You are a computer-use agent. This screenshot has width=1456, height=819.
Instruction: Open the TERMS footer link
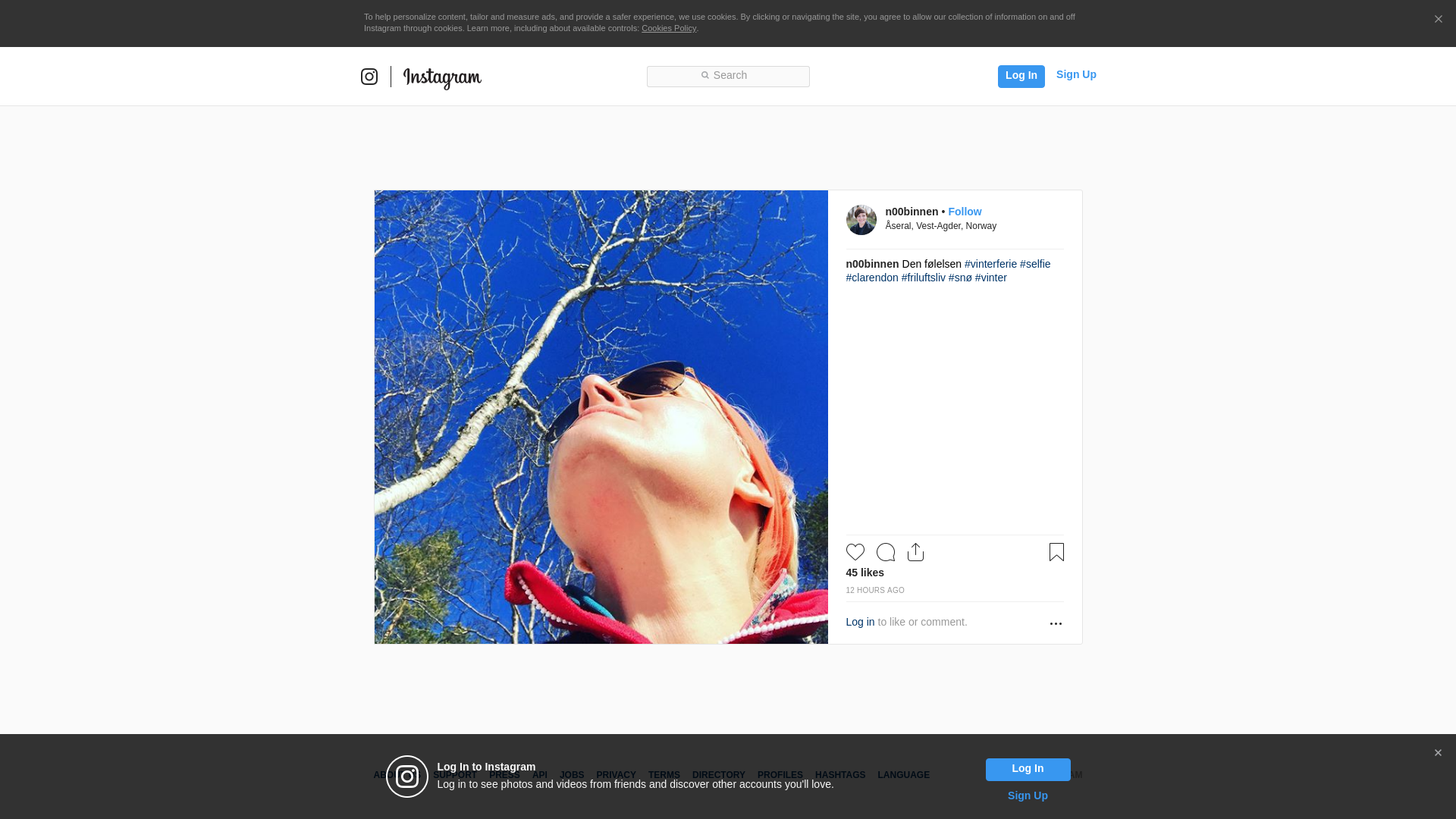pyautogui.click(x=664, y=775)
